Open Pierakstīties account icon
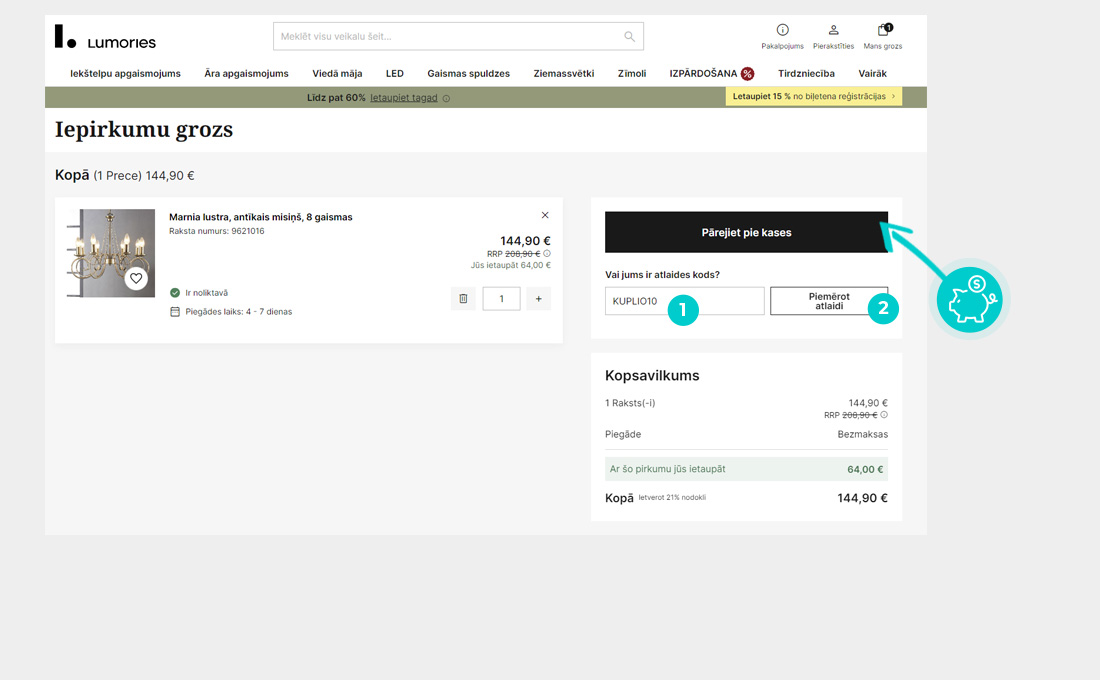1100x680 pixels. 834,31
